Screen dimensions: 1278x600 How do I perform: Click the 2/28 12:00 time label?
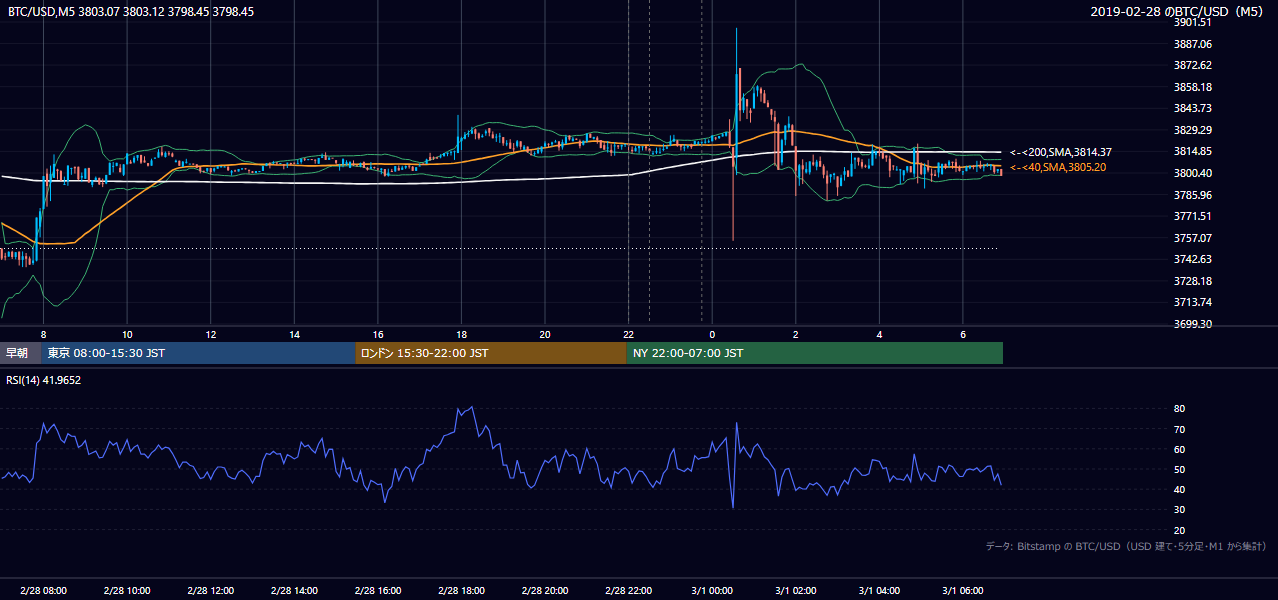211,591
